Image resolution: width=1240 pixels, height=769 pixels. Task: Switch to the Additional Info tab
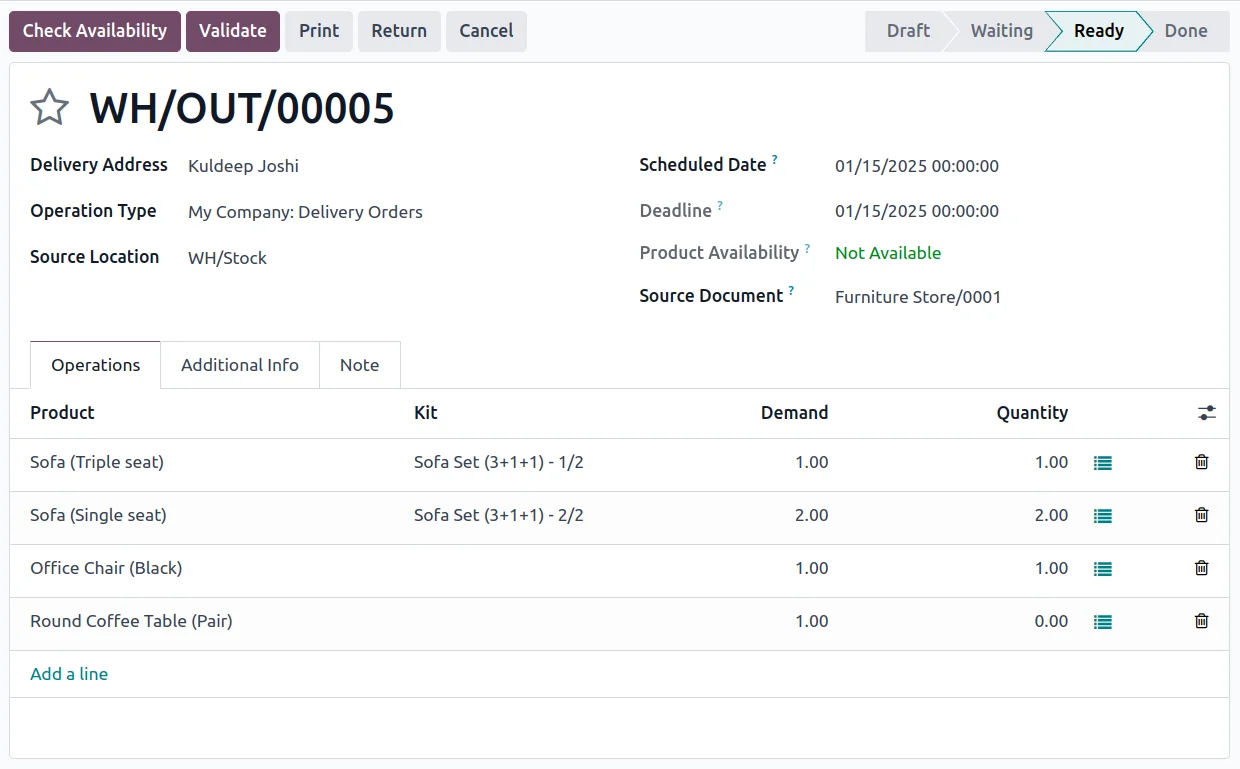point(240,365)
